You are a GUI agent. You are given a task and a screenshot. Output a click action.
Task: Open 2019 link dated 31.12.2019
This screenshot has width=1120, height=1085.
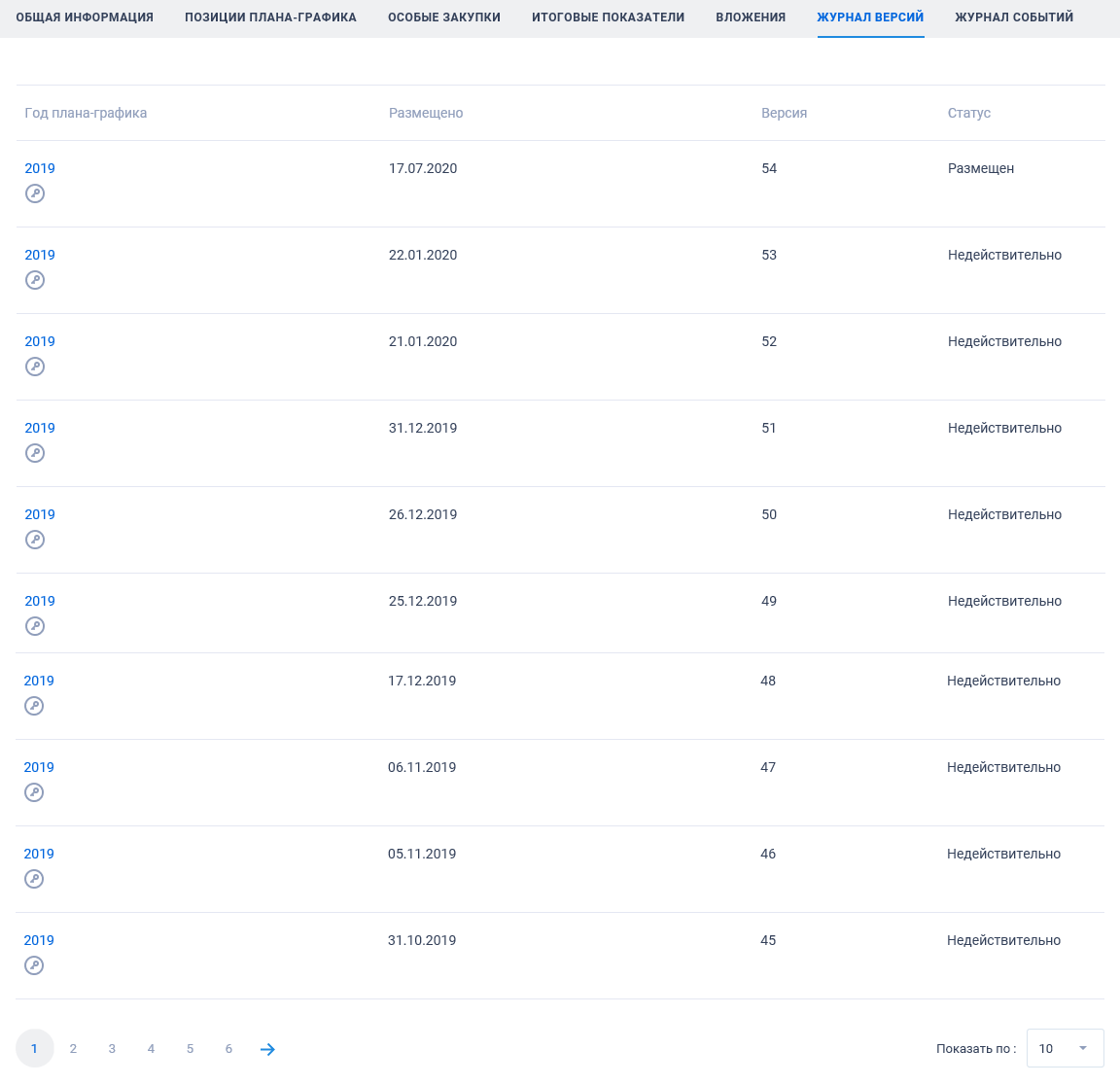[40, 428]
